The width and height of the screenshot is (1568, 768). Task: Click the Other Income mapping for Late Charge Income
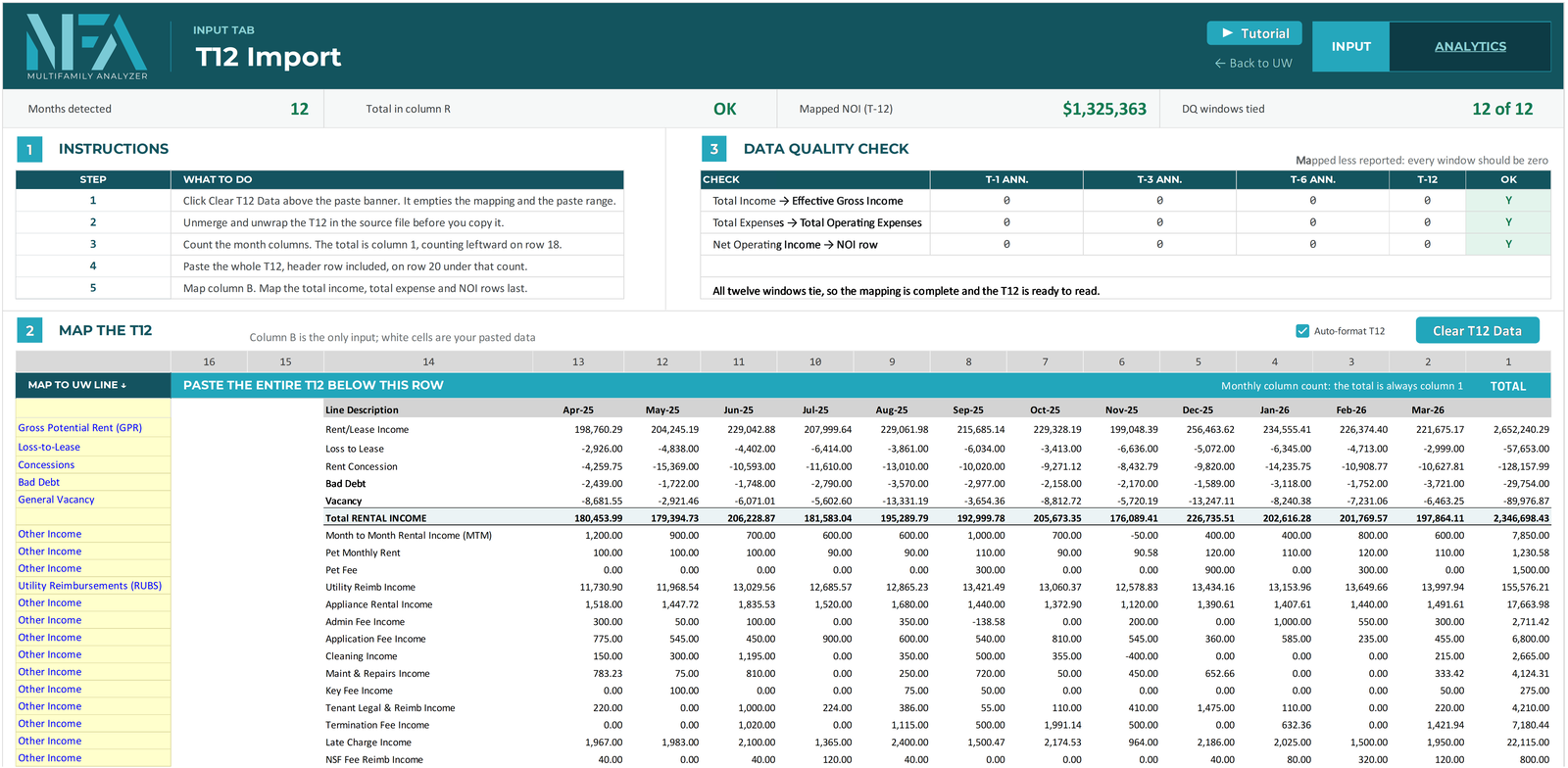click(x=93, y=741)
